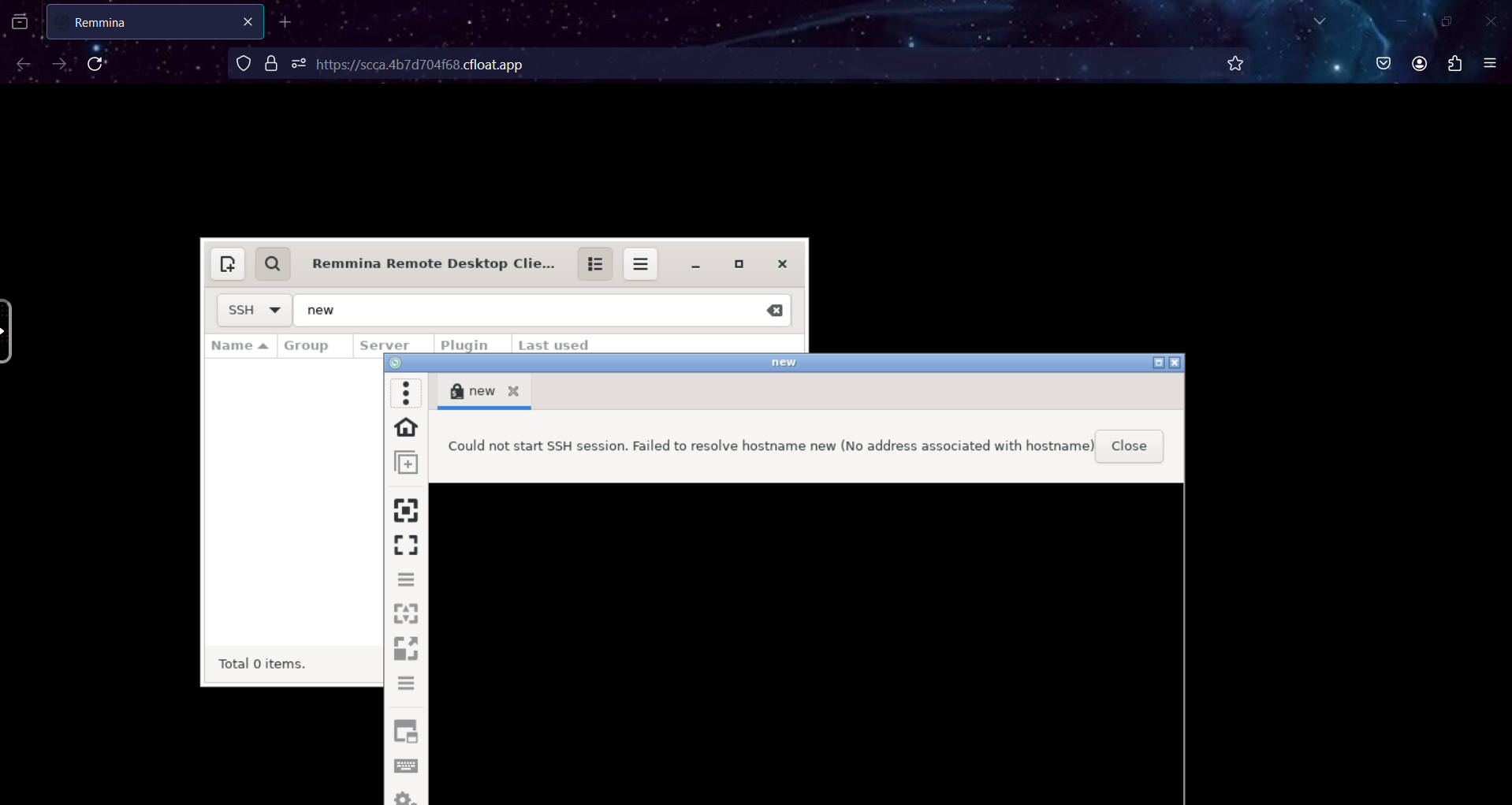Click 'Total 0 items.' status text
Image resolution: width=1512 pixels, height=805 pixels.
point(262,664)
